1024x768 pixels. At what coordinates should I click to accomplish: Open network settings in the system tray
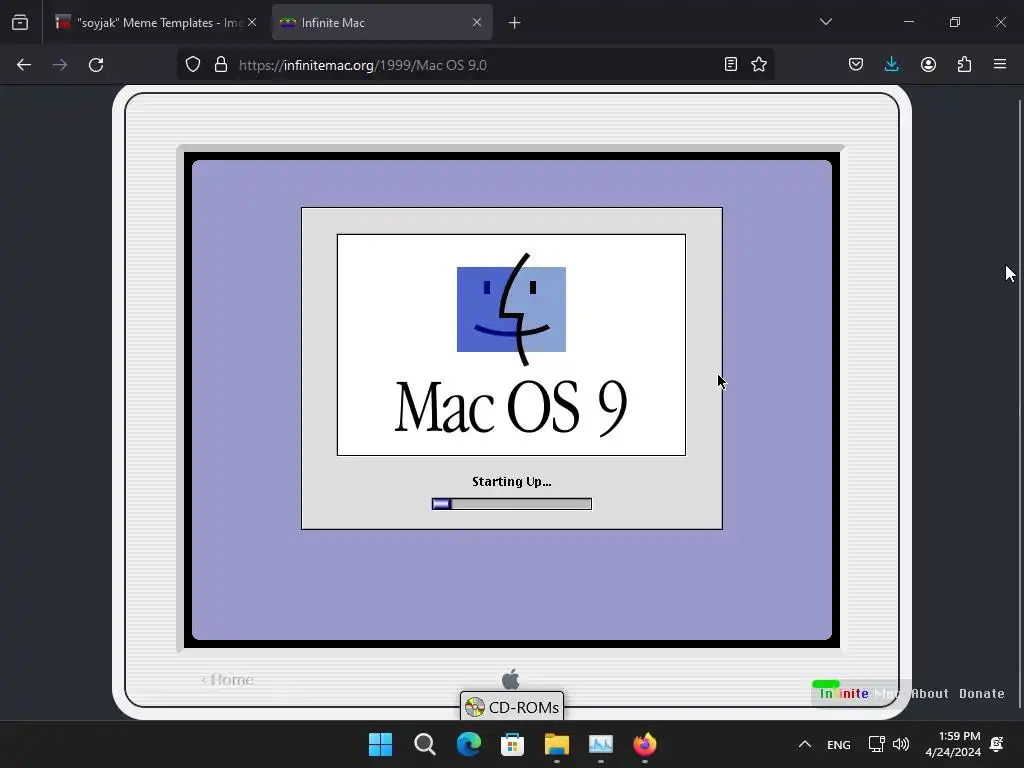876,744
